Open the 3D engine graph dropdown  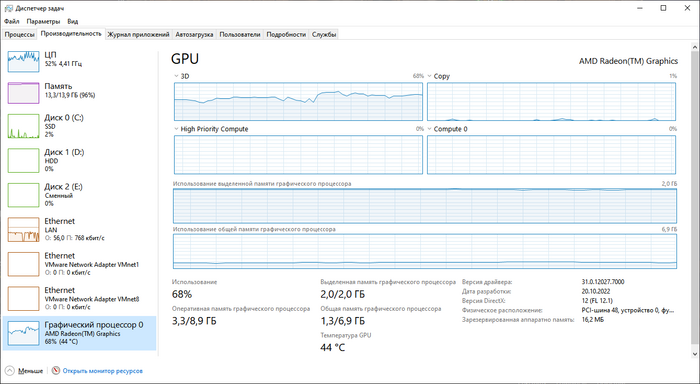[x=176, y=76]
